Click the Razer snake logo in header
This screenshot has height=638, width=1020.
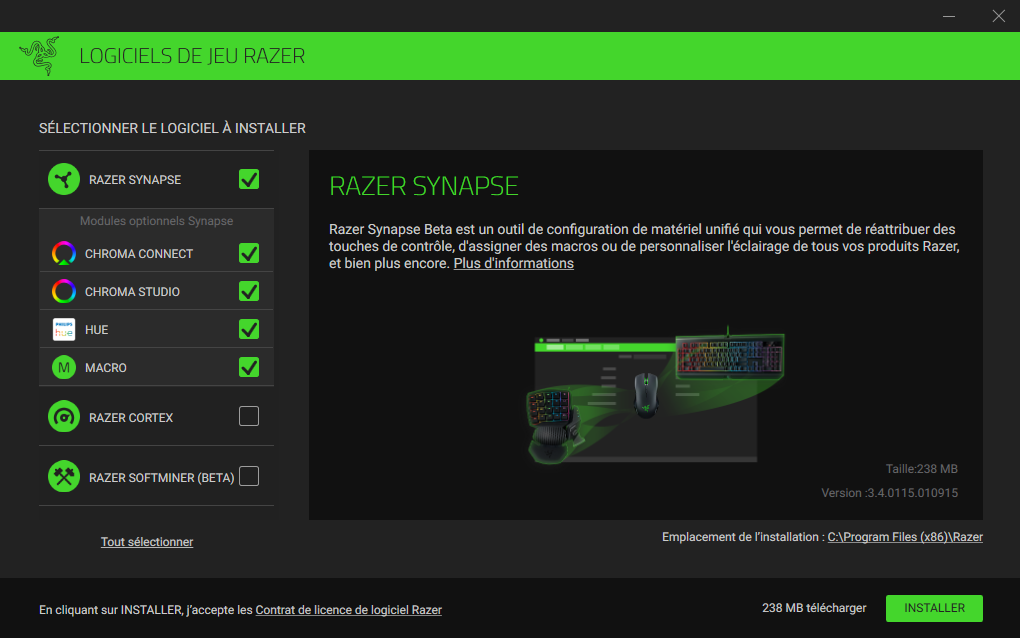tap(40, 56)
